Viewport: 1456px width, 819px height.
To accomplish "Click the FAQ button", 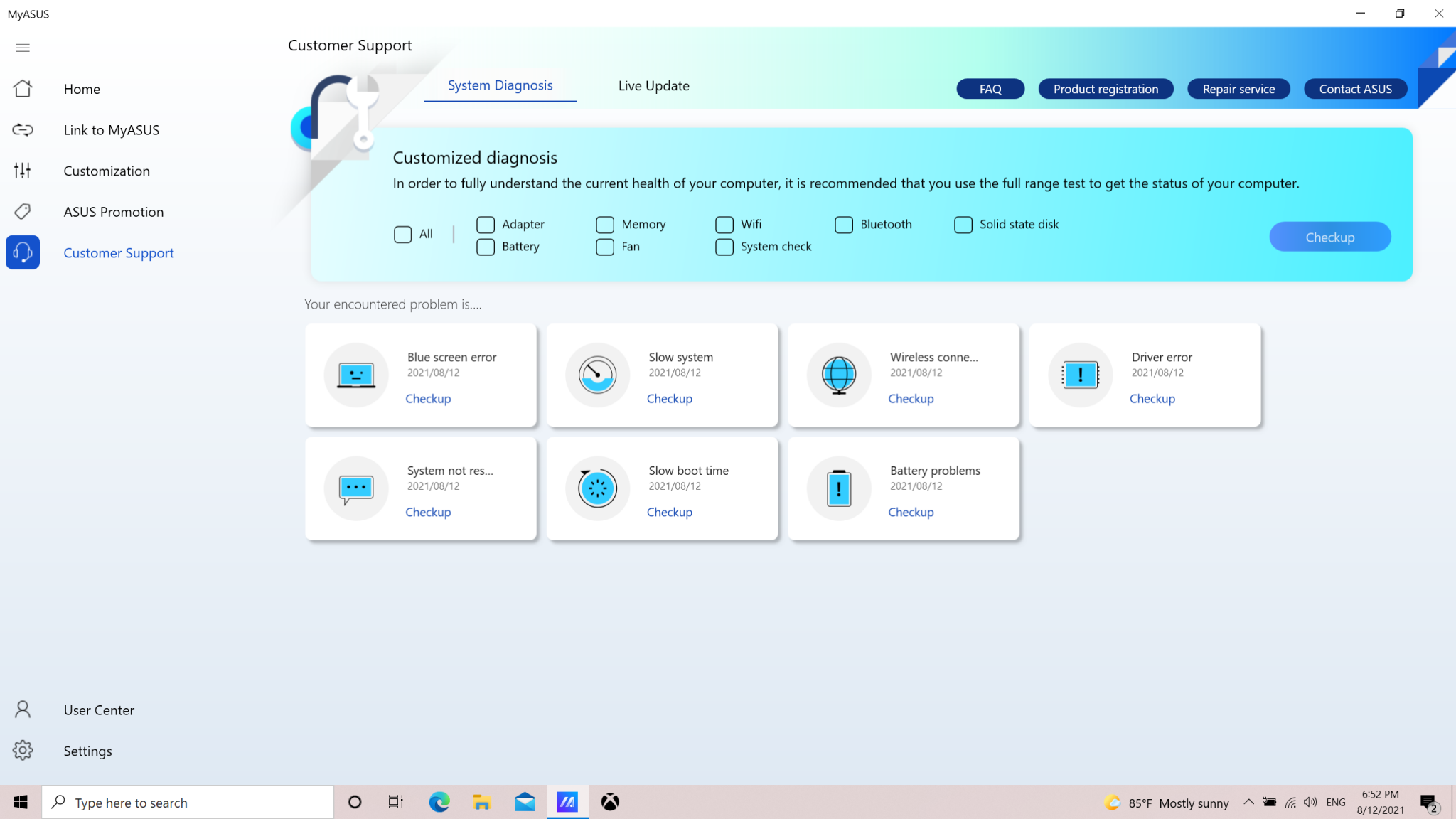I will (x=990, y=89).
